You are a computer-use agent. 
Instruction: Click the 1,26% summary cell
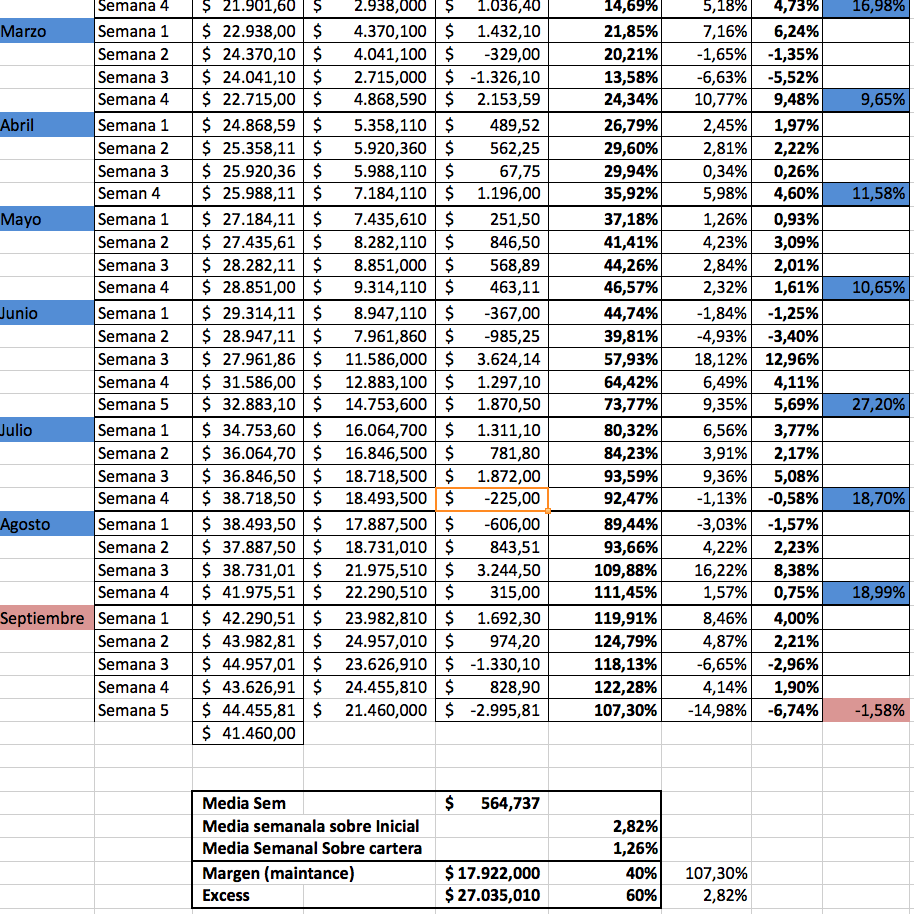click(x=604, y=849)
